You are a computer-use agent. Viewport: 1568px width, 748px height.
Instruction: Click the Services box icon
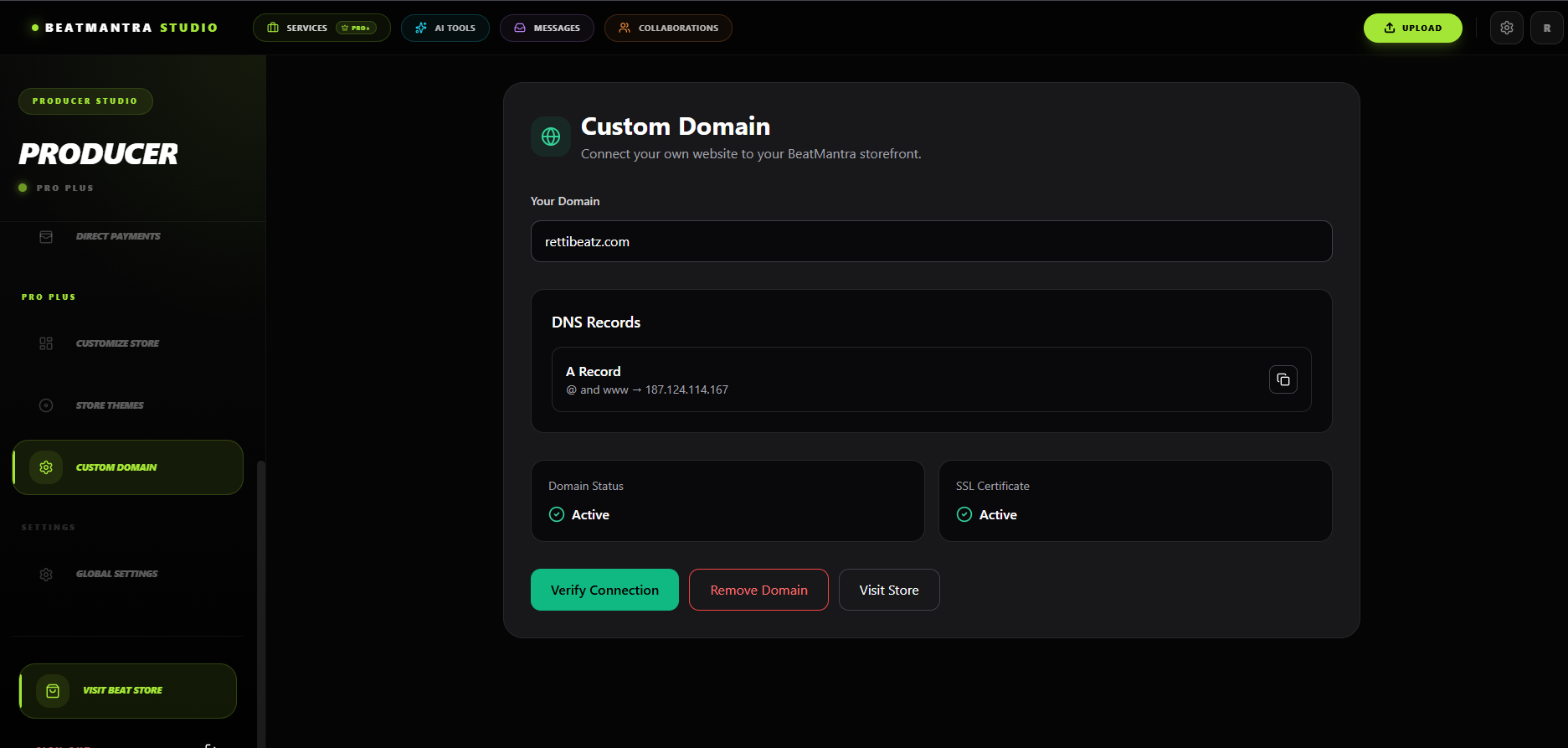pos(273,28)
